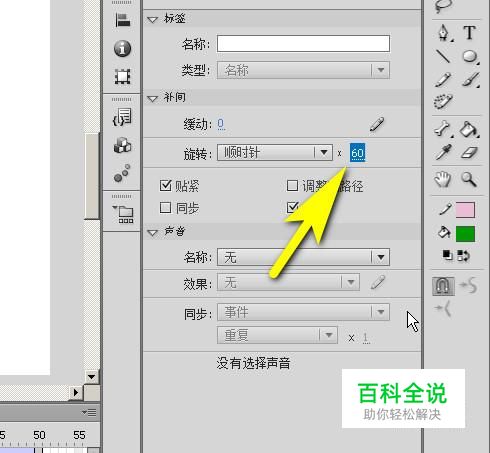
Task: Open the Components panel icon
Action: 122,145
